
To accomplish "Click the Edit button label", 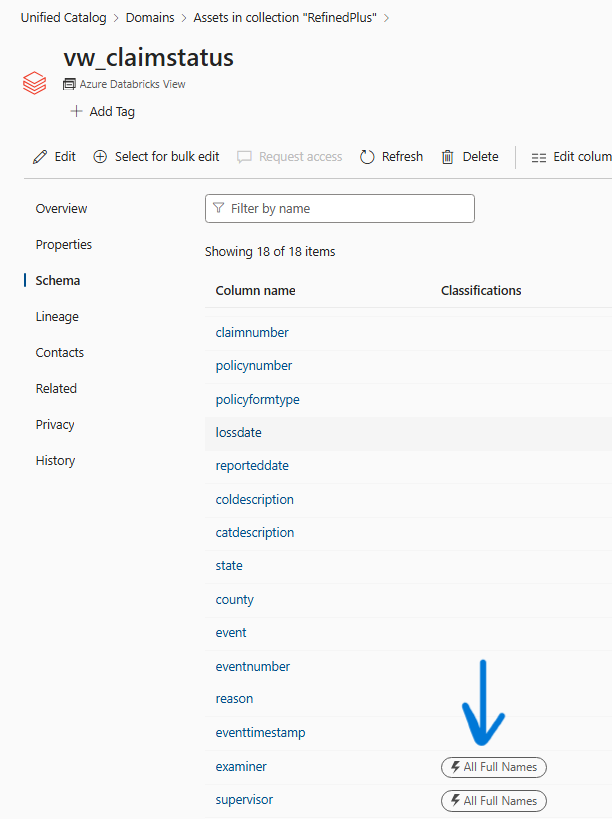I will pyautogui.click(x=65, y=157).
